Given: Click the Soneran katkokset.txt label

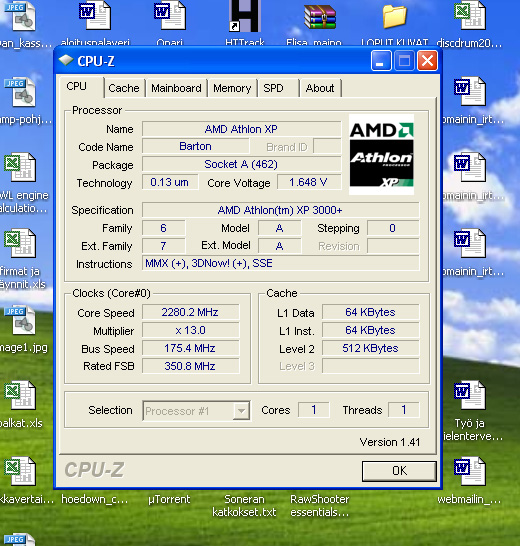Looking at the screenshot, I should (x=244, y=506).
